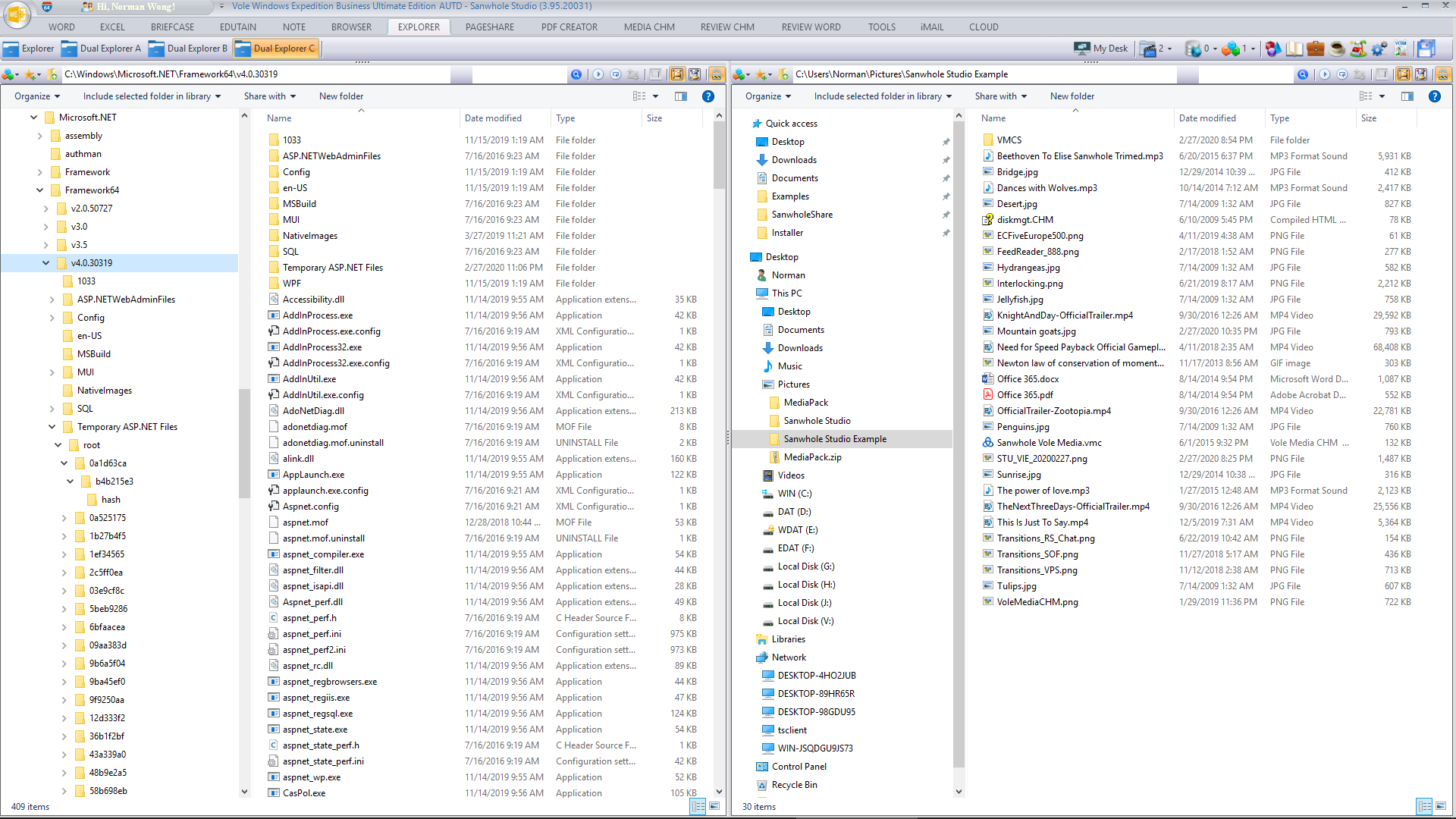Click the island house icon in top toolbar
Viewport: 1456px width, 819px height.
(x=1358, y=49)
